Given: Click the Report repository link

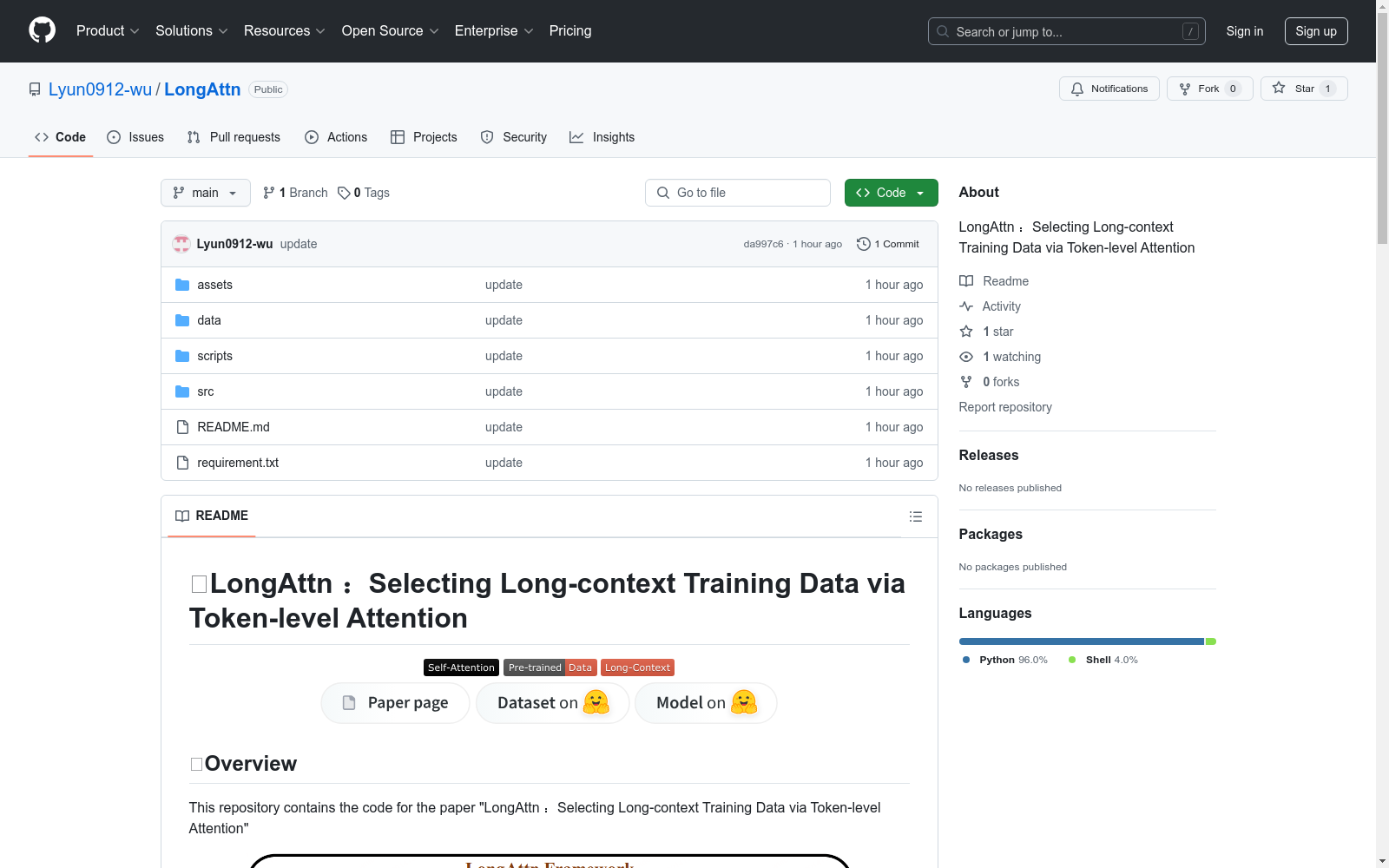Looking at the screenshot, I should tap(1005, 407).
